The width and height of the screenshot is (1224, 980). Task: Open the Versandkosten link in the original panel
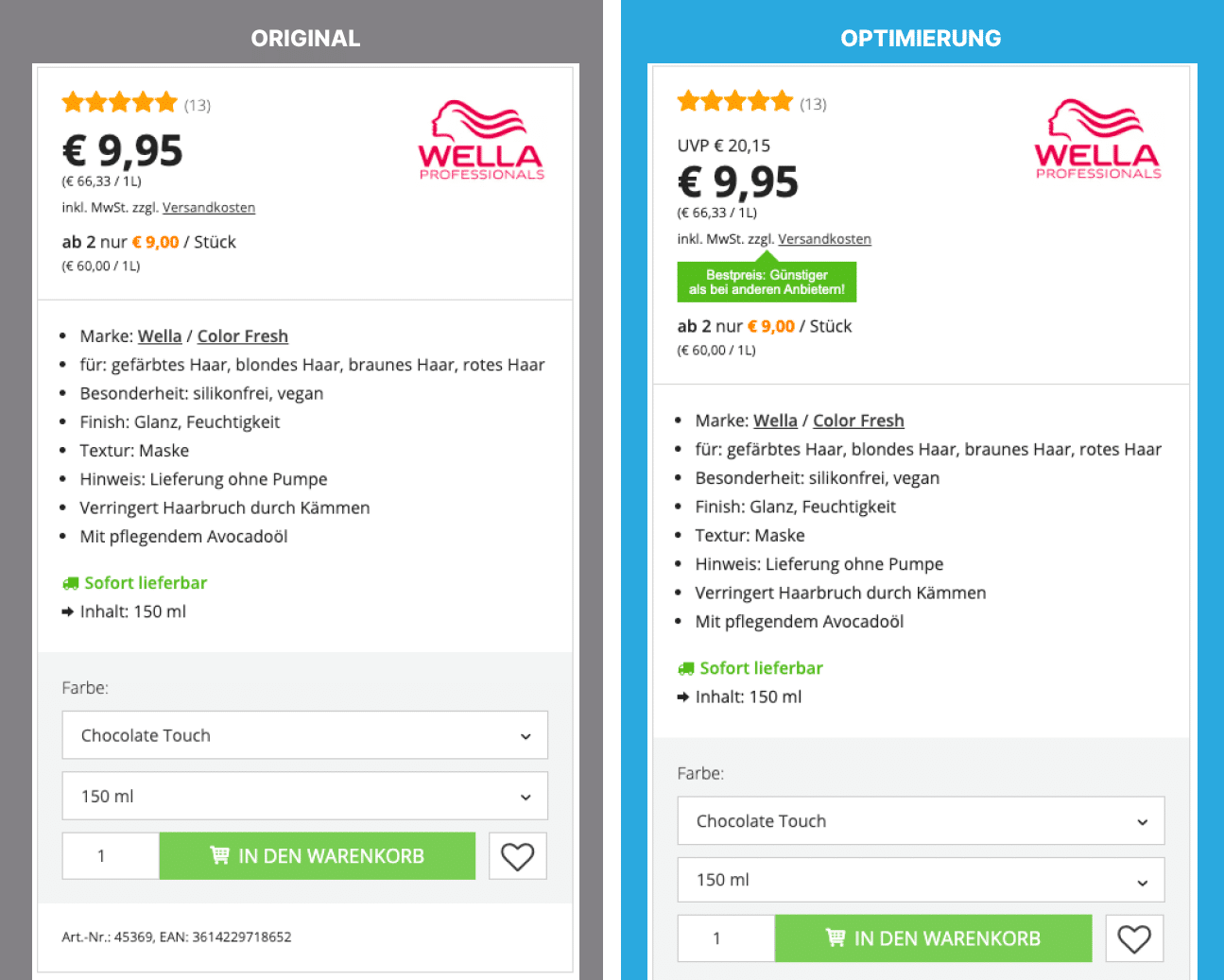[209, 207]
